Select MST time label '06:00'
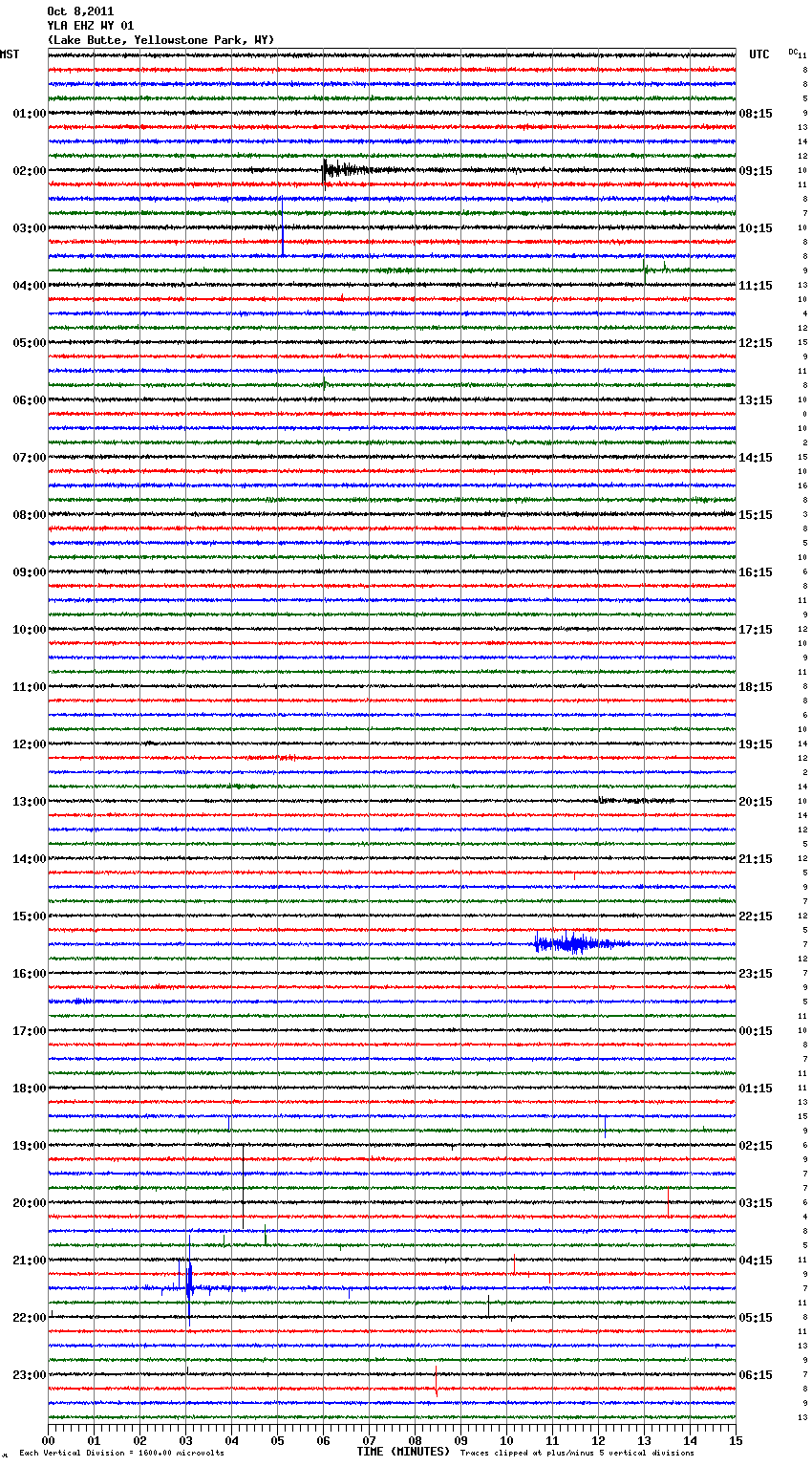Image resolution: width=812 pixels, height=1466 pixels. pos(29,400)
